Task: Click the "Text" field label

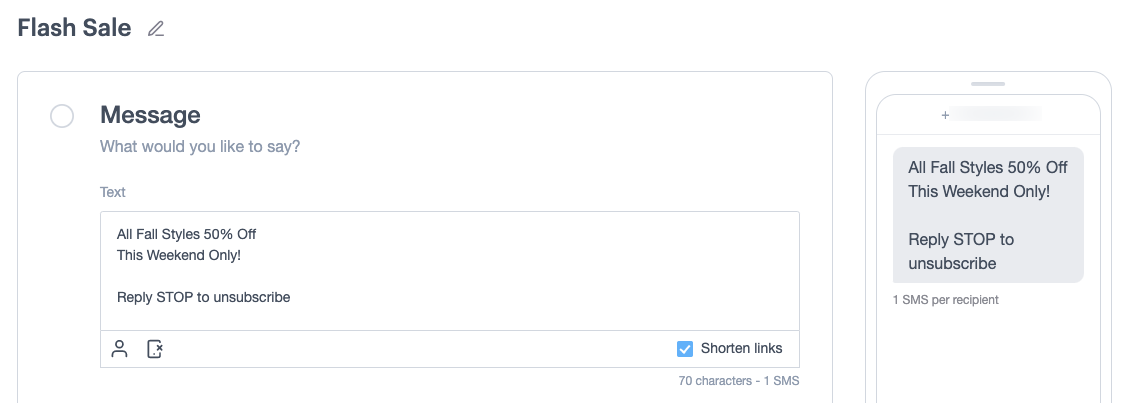Action: click(x=113, y=192)
